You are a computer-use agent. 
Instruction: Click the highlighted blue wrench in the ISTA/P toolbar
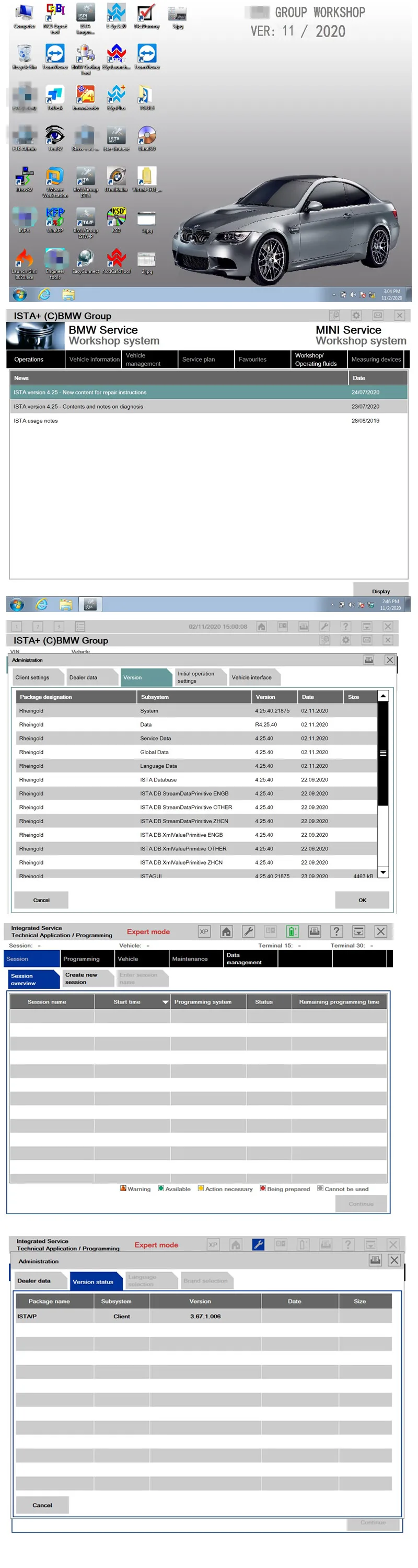258,1245
